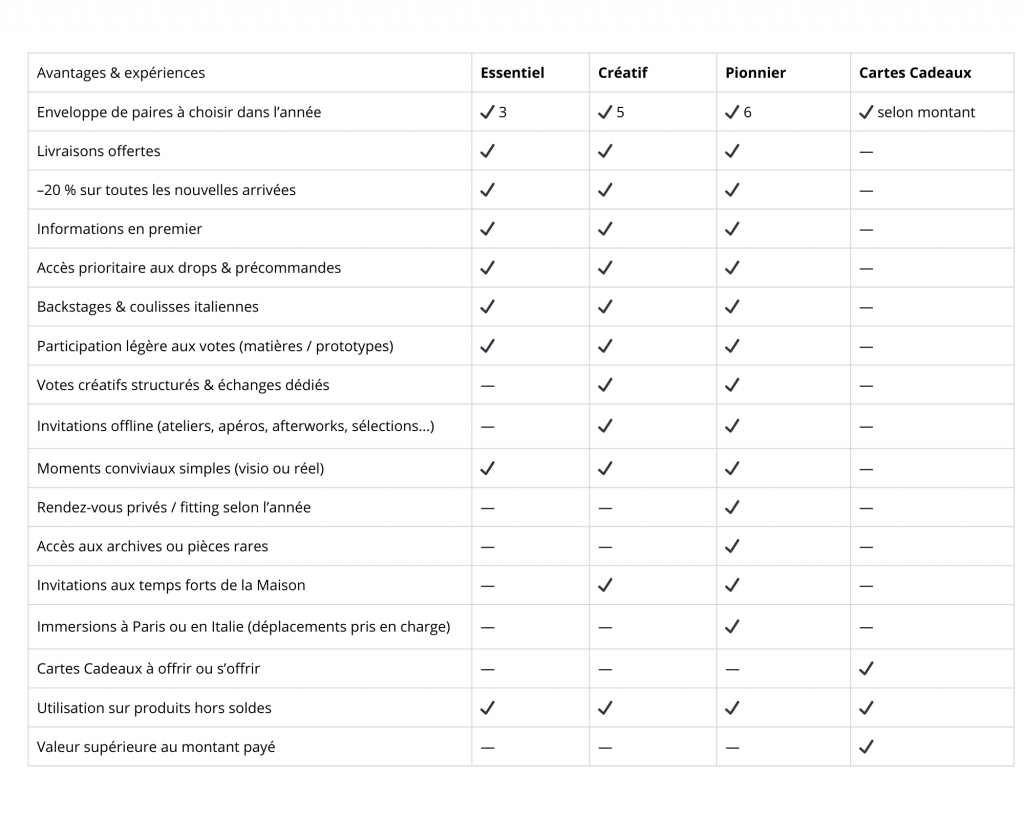Click Cartes Cadeaux checkmark for Valeur supérieure

click(x=866, y=746)
